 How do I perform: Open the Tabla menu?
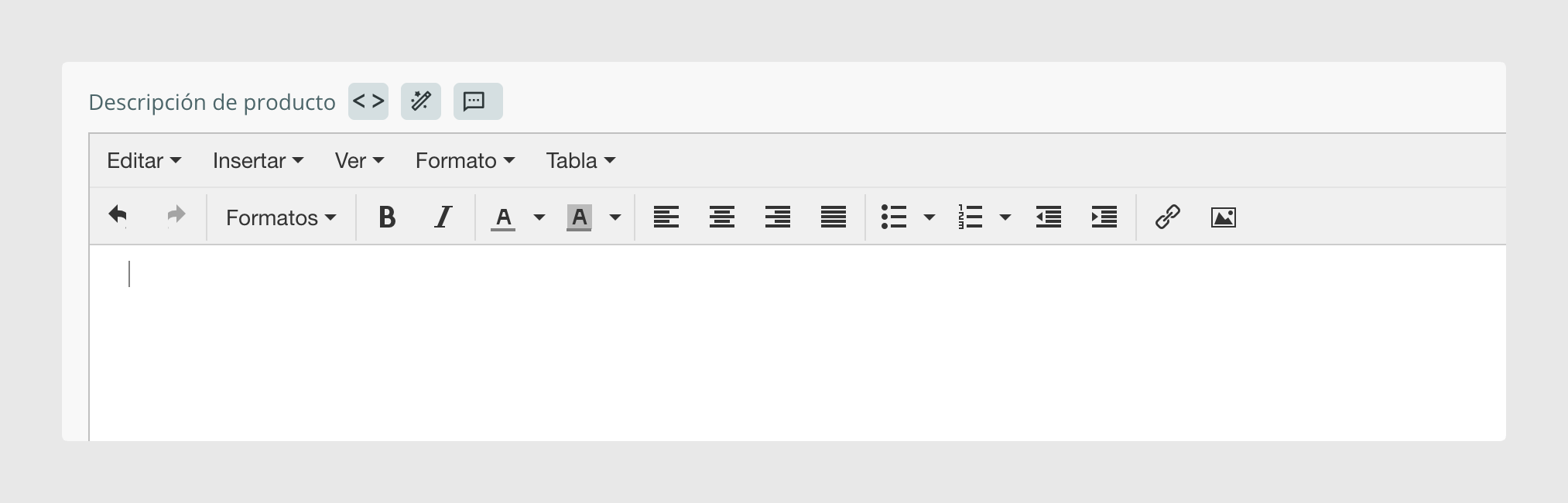[x=581, y=160]
